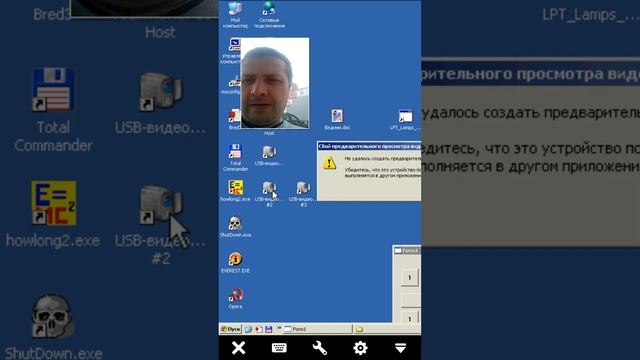This screenshot has width=640, height=360.
Task: Click the floppy-disk quick launch icon
Action: click(268, 329)
